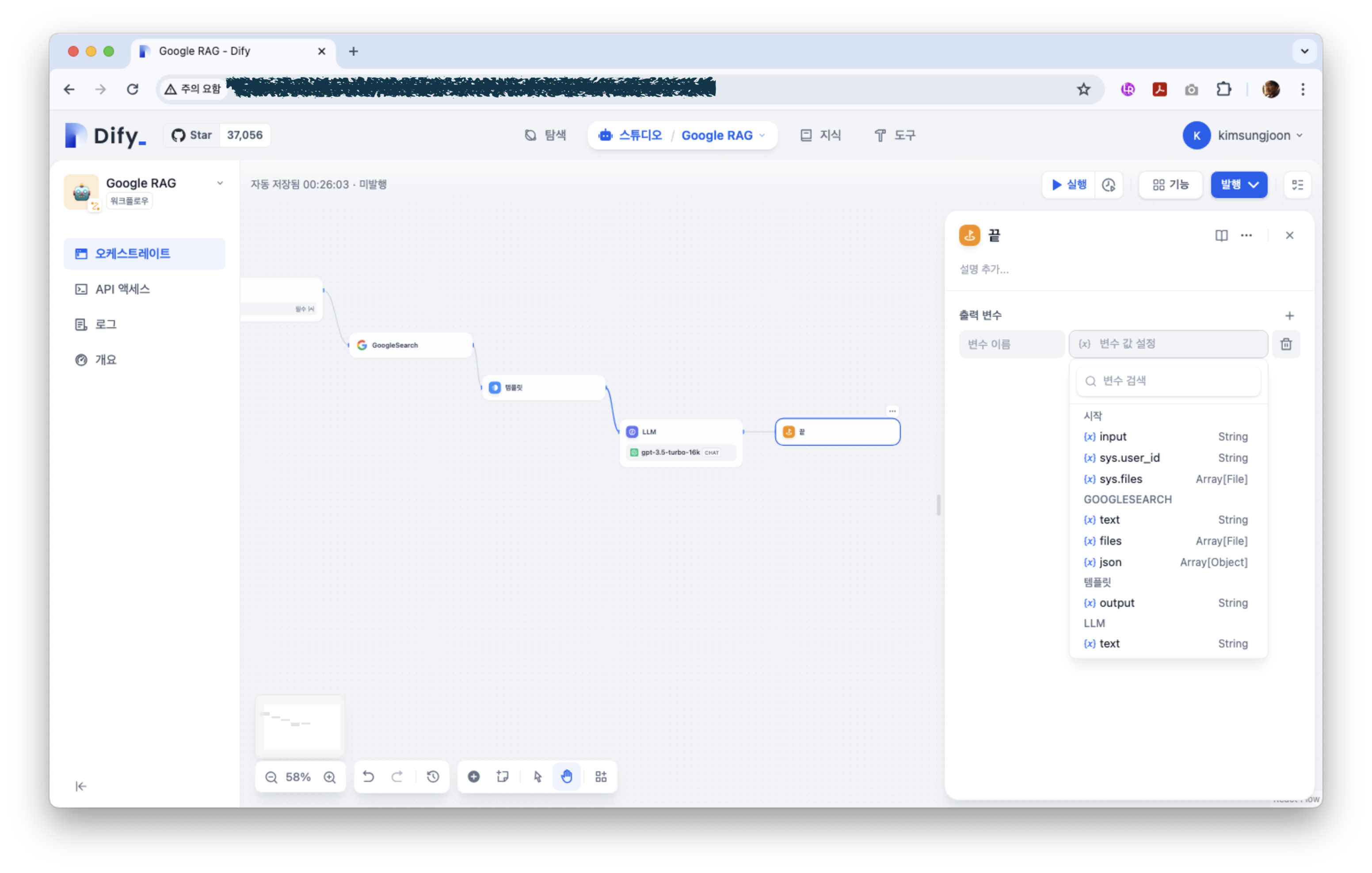Auto-organize nodes with layout icon
This screenshot has height=873, width=1372.
(601, 776)
